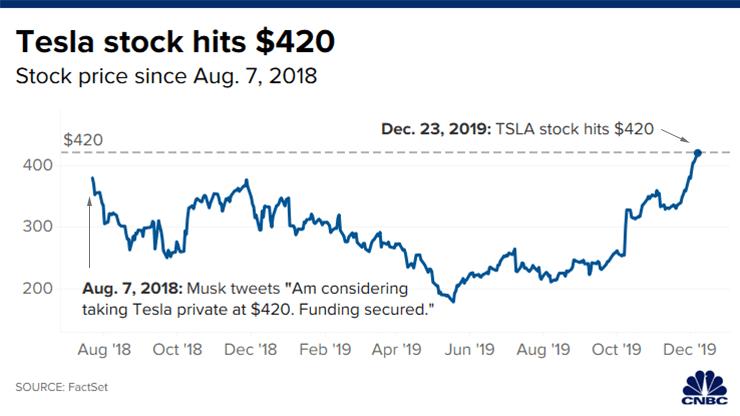Click the Feb '19 x-axis label
740x416 pixels.
tap(325, 349)
